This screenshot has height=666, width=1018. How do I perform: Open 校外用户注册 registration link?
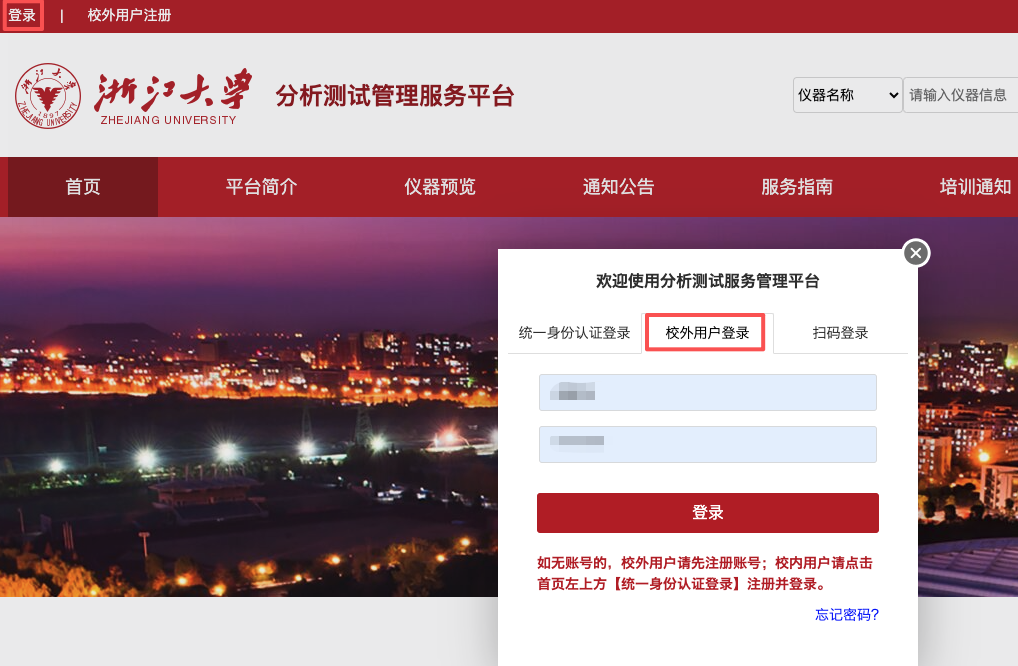[129, 15]
